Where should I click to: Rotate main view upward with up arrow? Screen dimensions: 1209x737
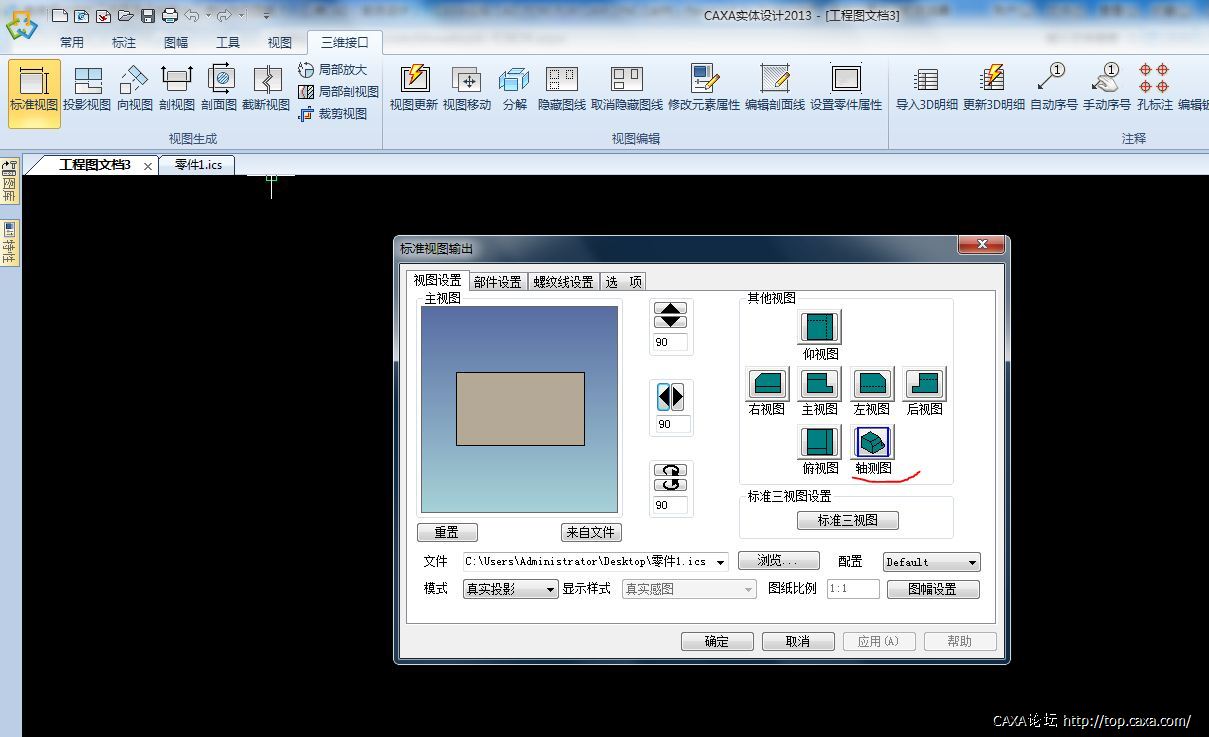670,309
